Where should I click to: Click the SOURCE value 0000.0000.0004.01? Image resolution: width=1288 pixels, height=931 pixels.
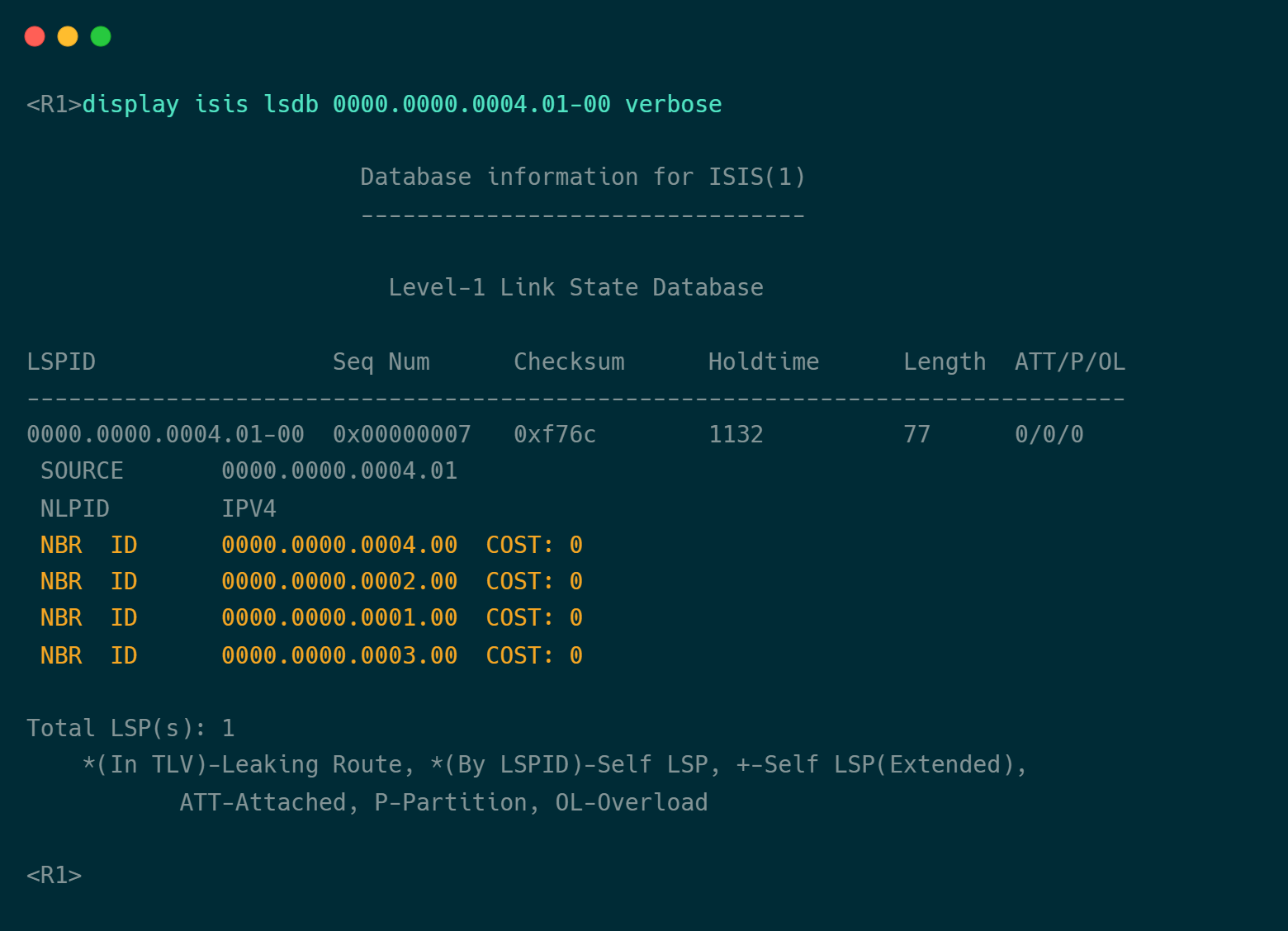(x=339, y=470)
